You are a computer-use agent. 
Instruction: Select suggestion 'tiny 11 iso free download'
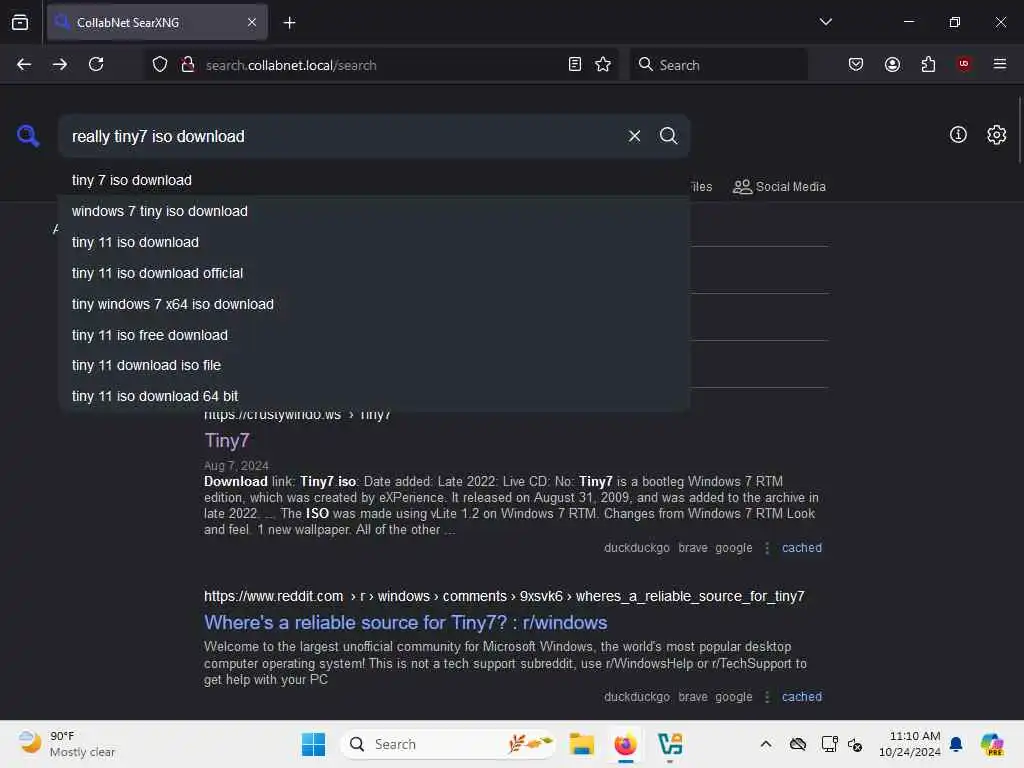pyautogui.click(x=374, y=335)
